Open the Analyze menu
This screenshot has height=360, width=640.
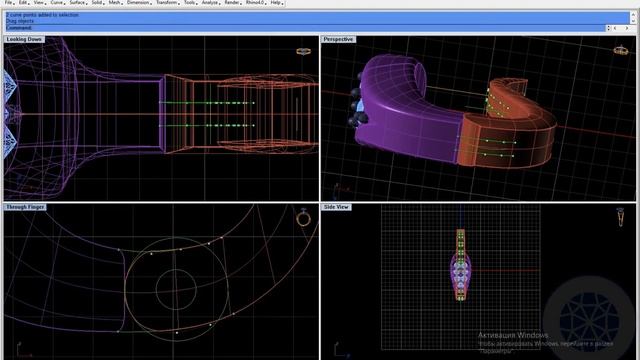click(x=210, y=2)
